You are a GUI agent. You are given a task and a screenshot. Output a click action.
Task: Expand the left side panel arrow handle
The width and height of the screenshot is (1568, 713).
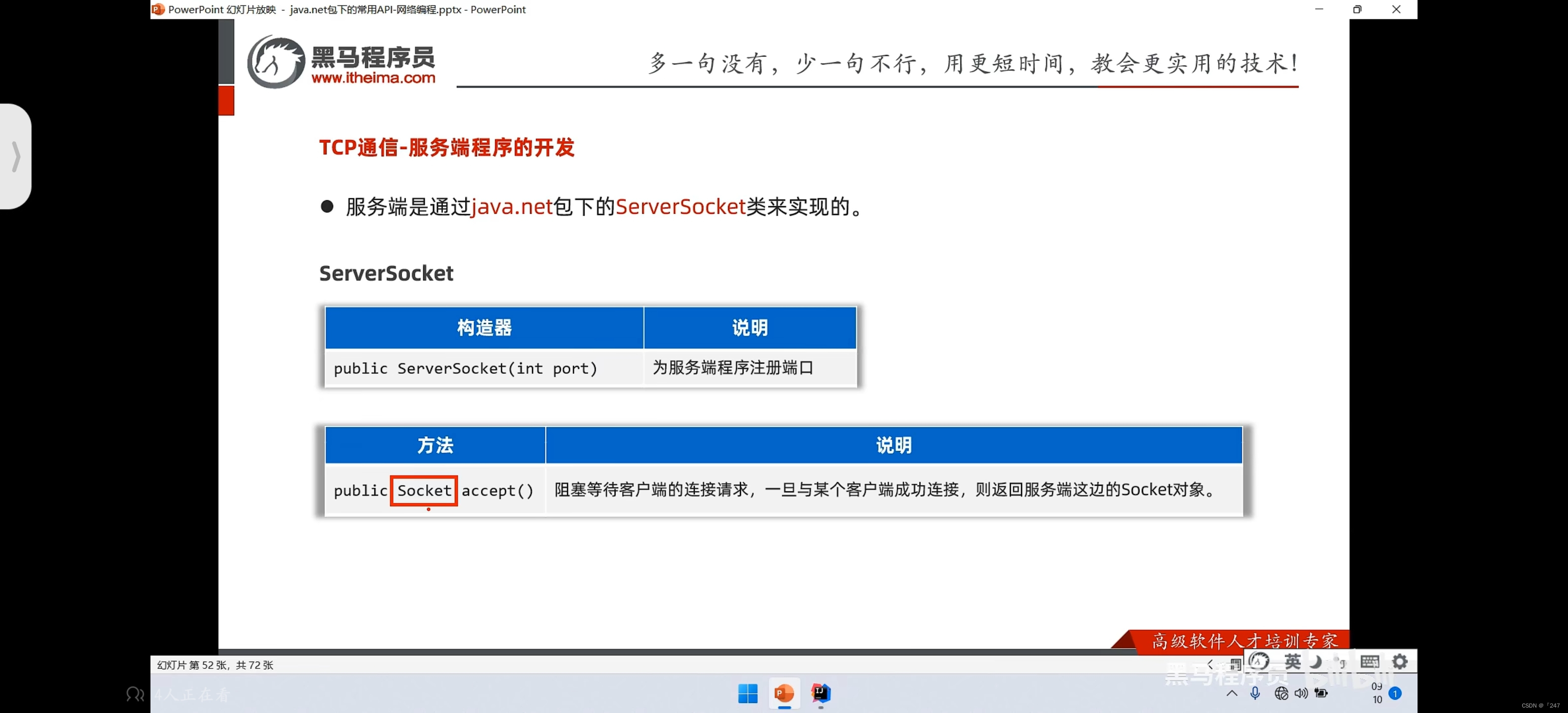coord(16,156)
